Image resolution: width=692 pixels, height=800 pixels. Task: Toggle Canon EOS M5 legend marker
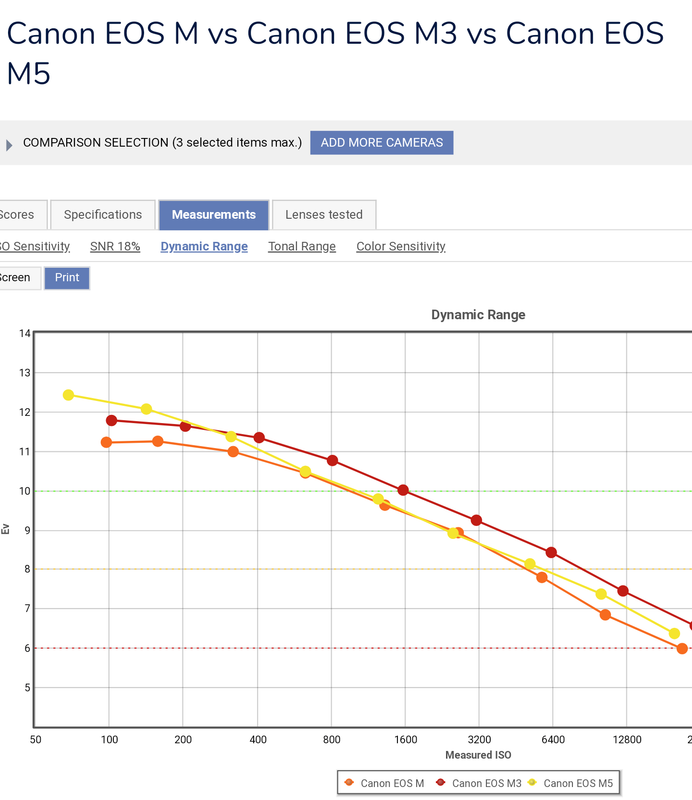click(x=532, y=783)
